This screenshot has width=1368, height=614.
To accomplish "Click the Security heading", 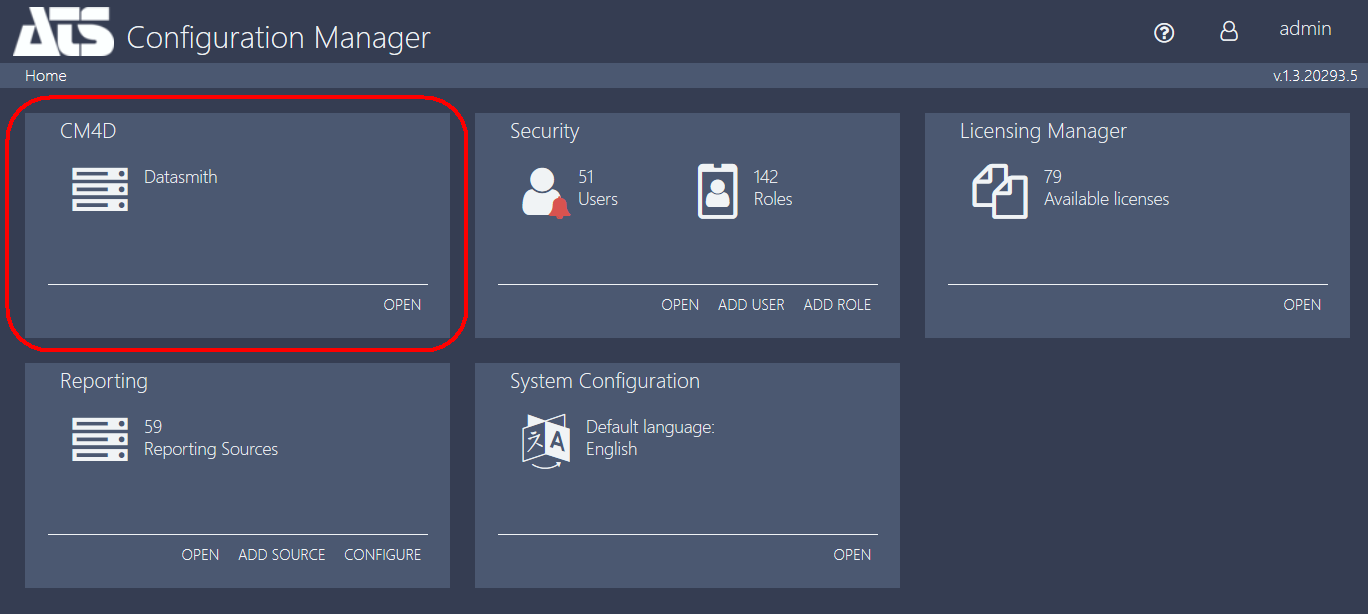I will click(x=544, y=131).
